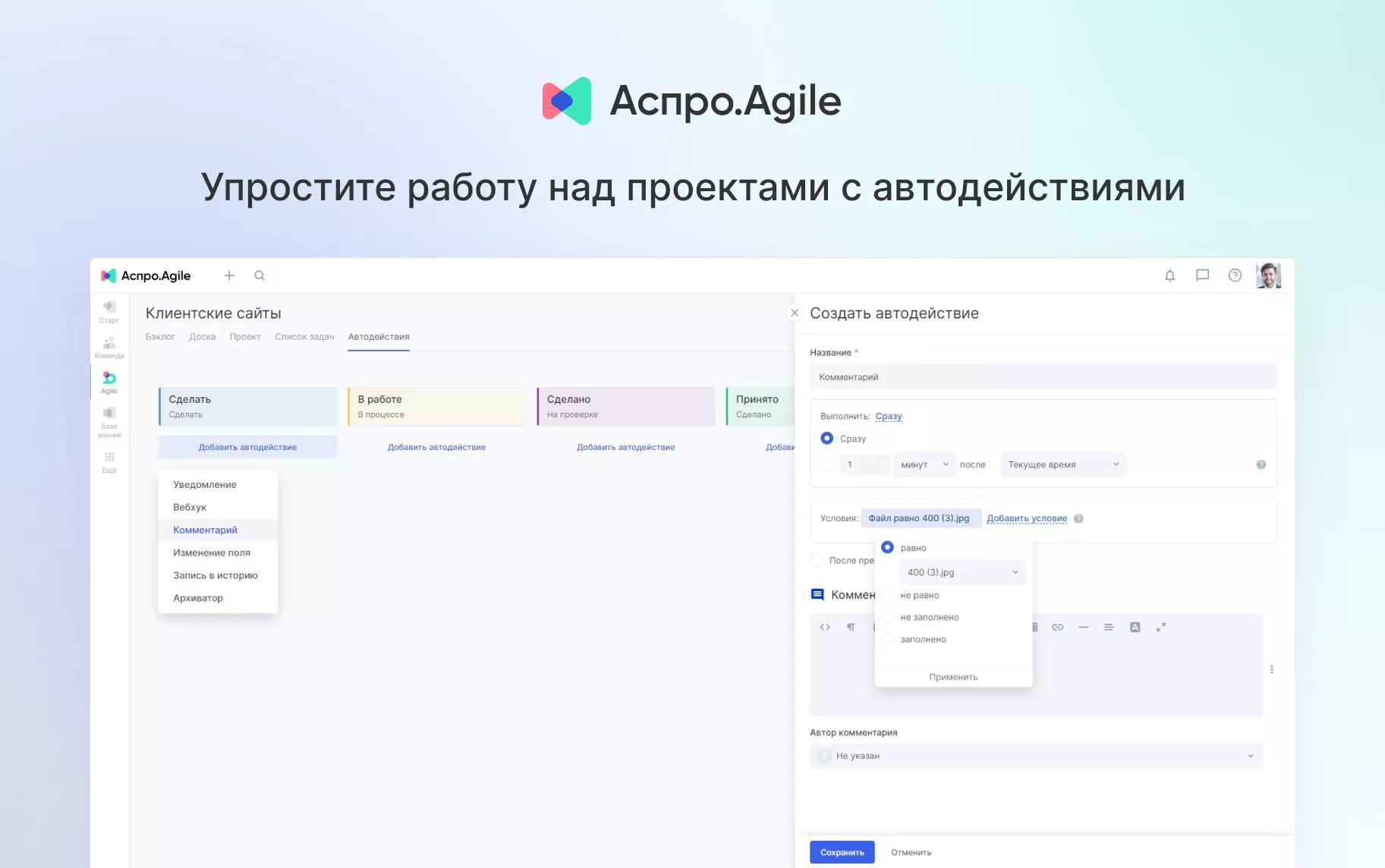Insert a link in the comment editor
The height and width of the screenshot is (868, 1385).
click(x=1057, y=627)
